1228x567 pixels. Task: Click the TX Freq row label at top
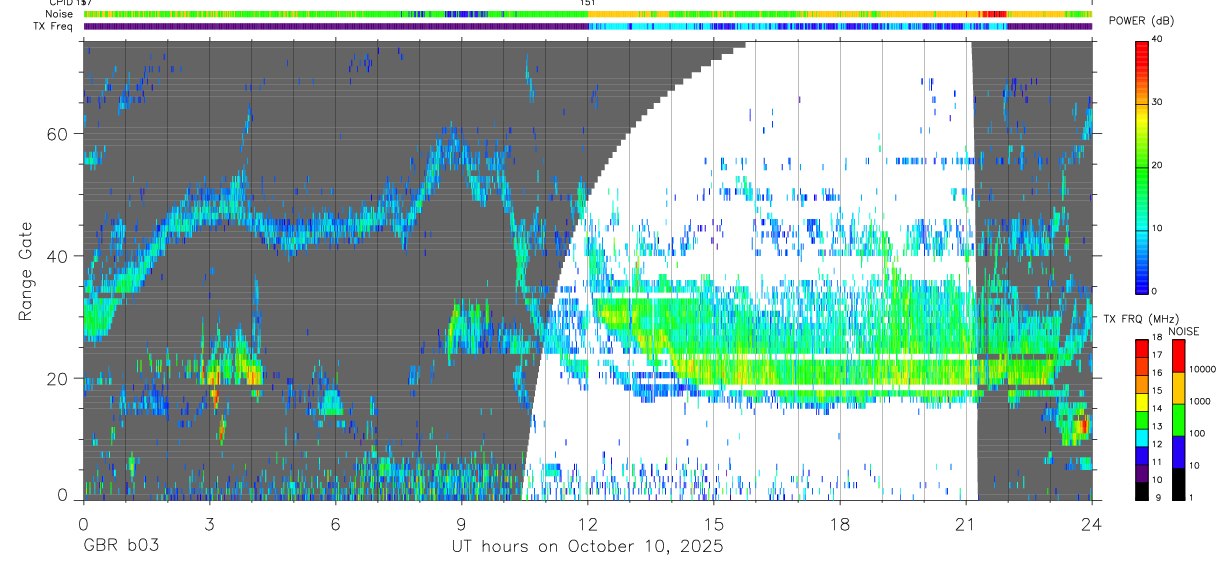coord(54,26)
